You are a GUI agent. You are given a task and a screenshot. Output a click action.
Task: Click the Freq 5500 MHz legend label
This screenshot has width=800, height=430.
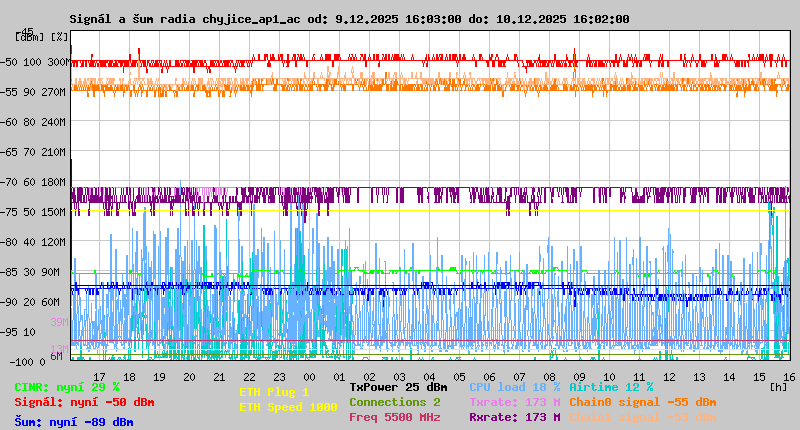click(x=395, y=417)
